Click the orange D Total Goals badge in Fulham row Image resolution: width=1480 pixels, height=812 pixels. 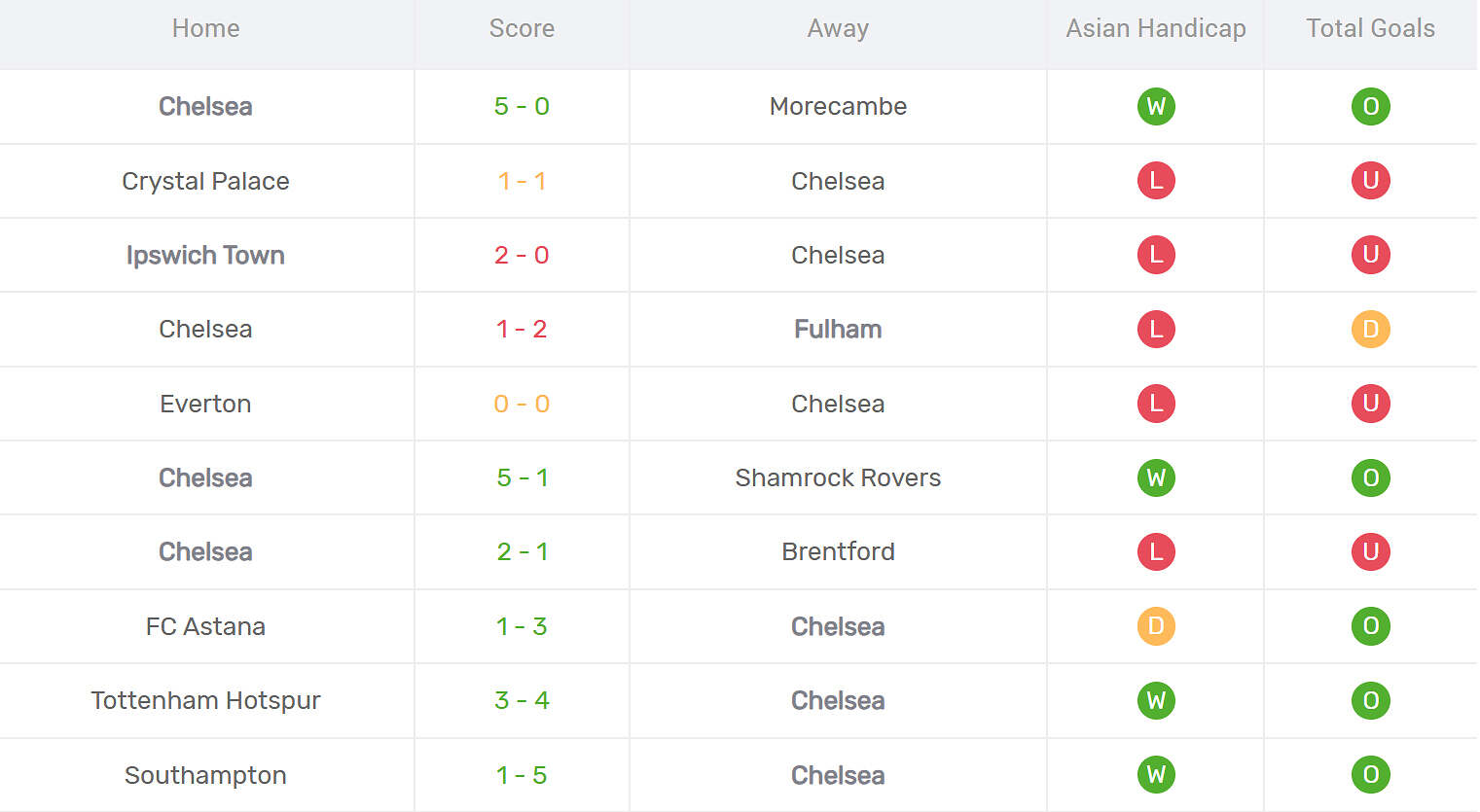pos(1370,329)
